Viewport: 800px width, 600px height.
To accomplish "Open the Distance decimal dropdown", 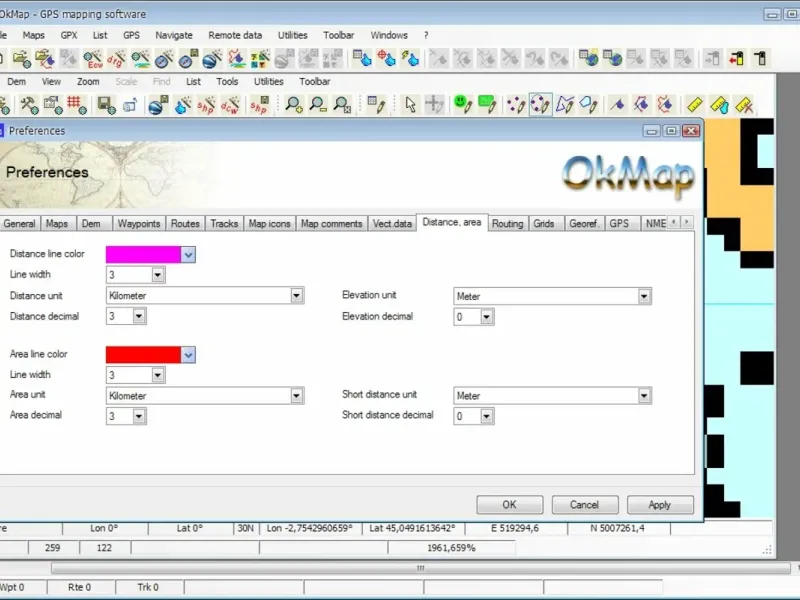I will click(x=139, y=316).
